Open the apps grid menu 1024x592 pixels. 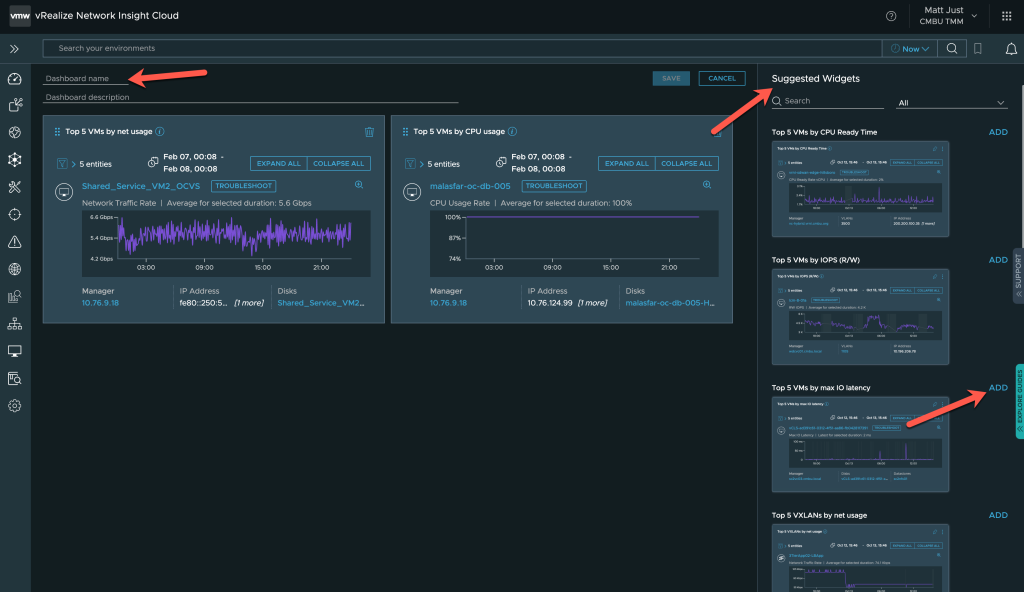pyautogui.click(x=1006, y=16)
